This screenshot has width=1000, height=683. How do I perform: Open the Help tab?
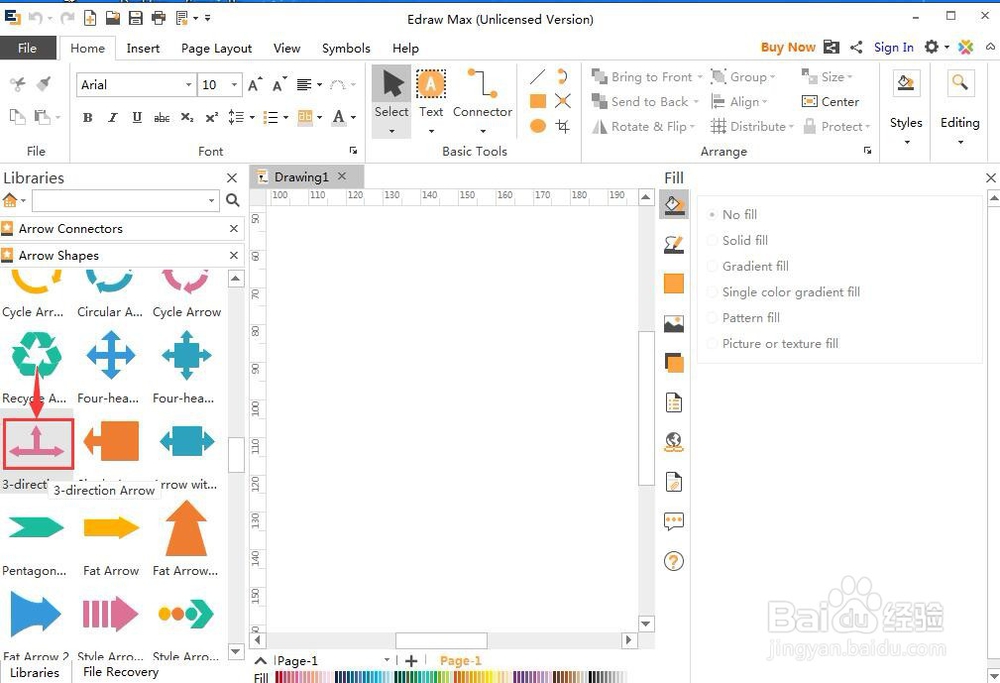click(x=406, y=48)
